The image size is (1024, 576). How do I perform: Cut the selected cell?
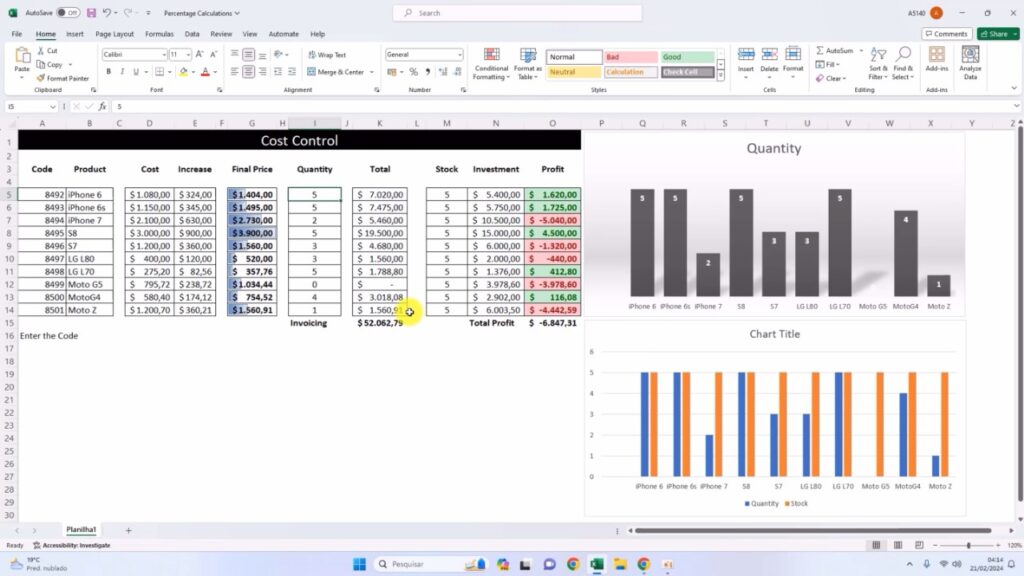pyautogui.click(x=48, y=51)
